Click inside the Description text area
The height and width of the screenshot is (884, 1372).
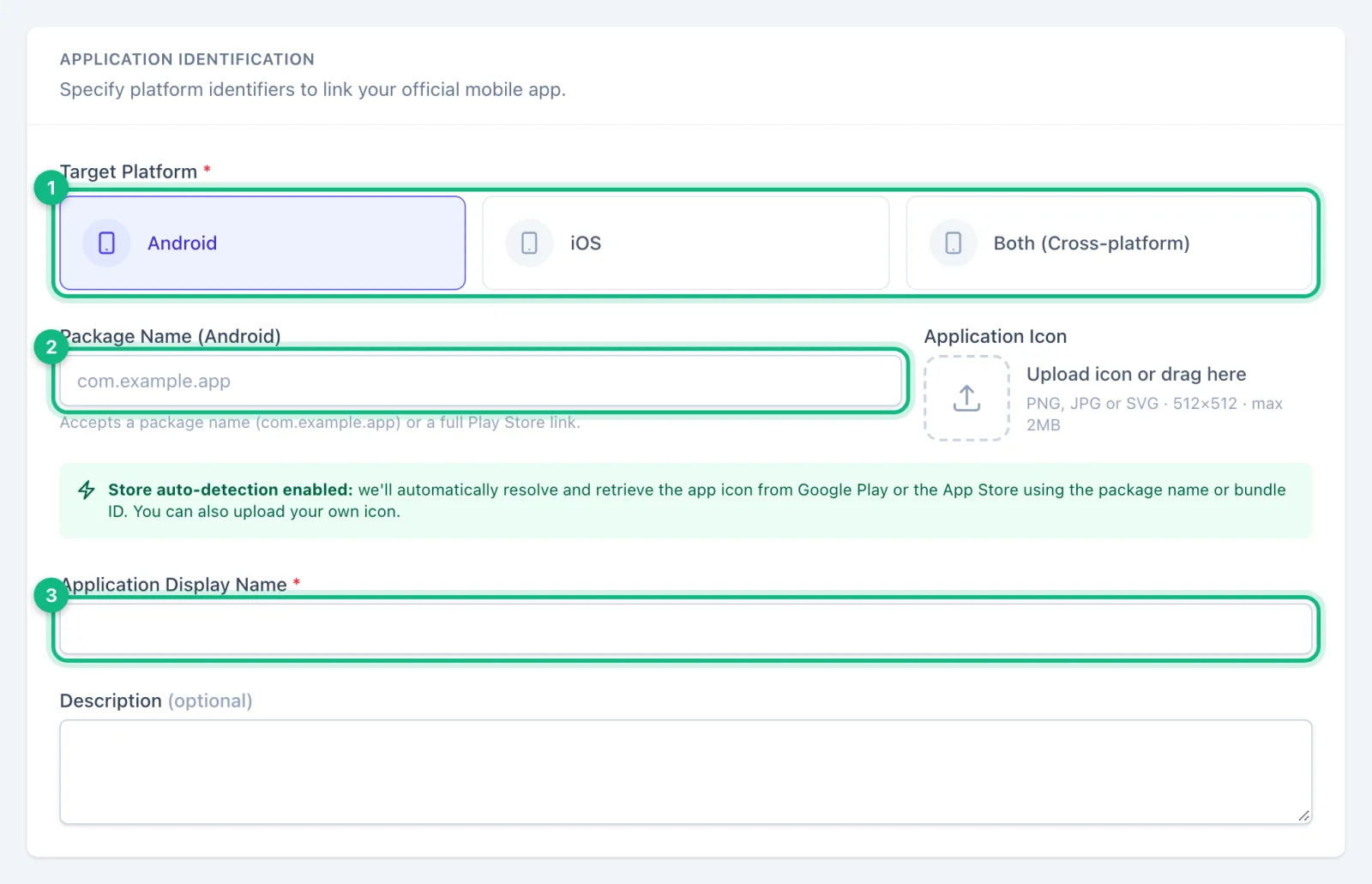685,772
